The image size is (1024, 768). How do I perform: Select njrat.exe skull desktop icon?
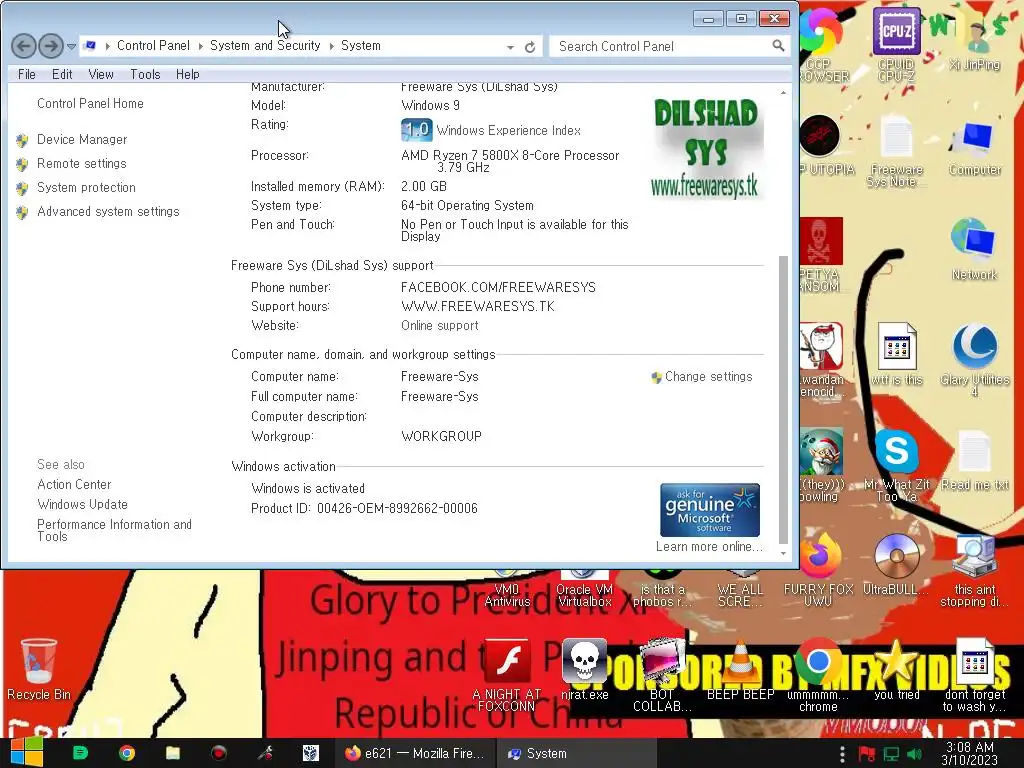[x=584, y=669]
